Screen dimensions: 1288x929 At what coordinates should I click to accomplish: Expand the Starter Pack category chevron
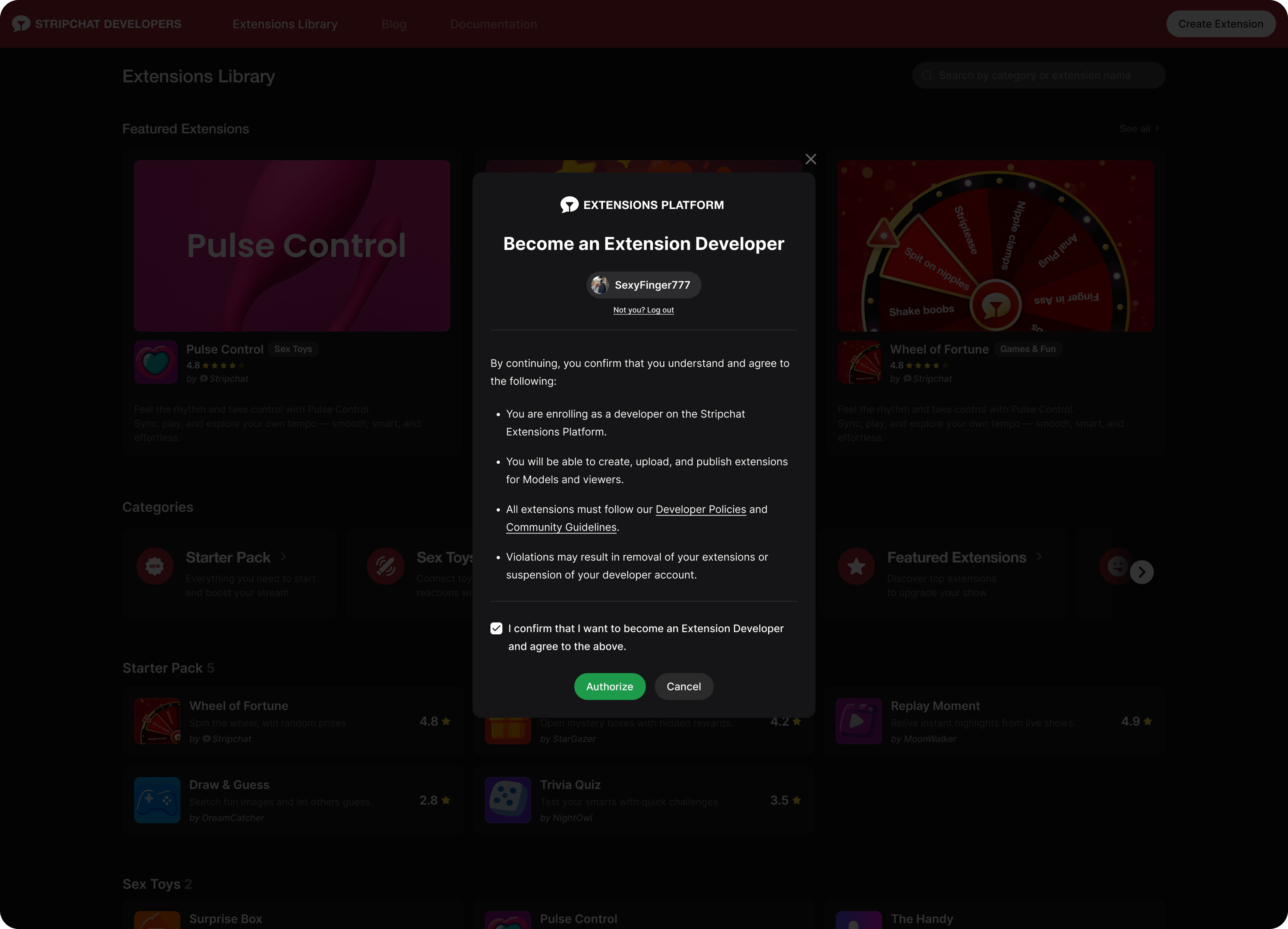tap(283, 557)
